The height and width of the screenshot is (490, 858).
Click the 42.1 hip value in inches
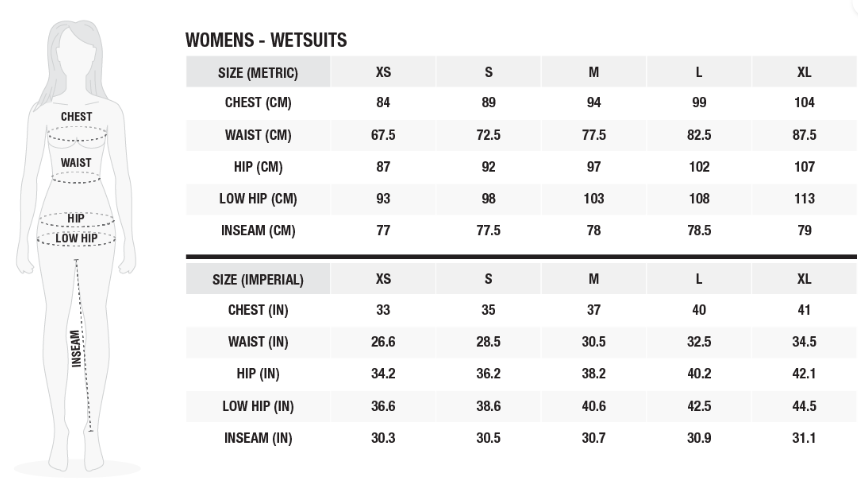pos(804,374)
